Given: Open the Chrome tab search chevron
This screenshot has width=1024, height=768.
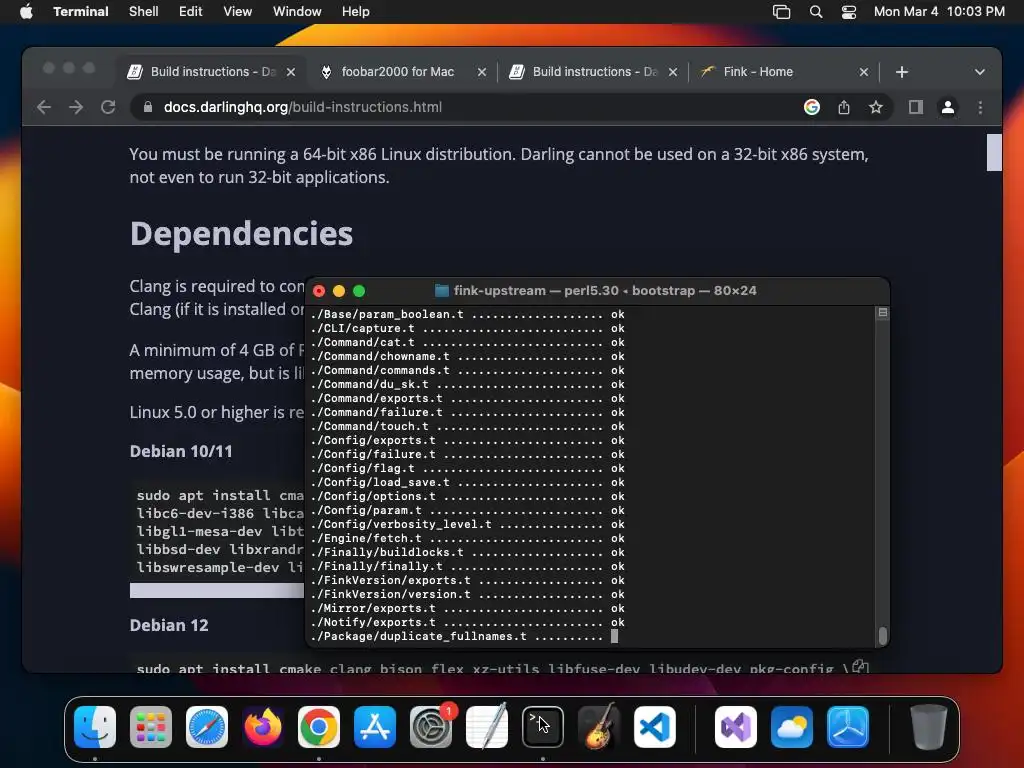Looking at the screenshot, I should [x=980, y=72].
